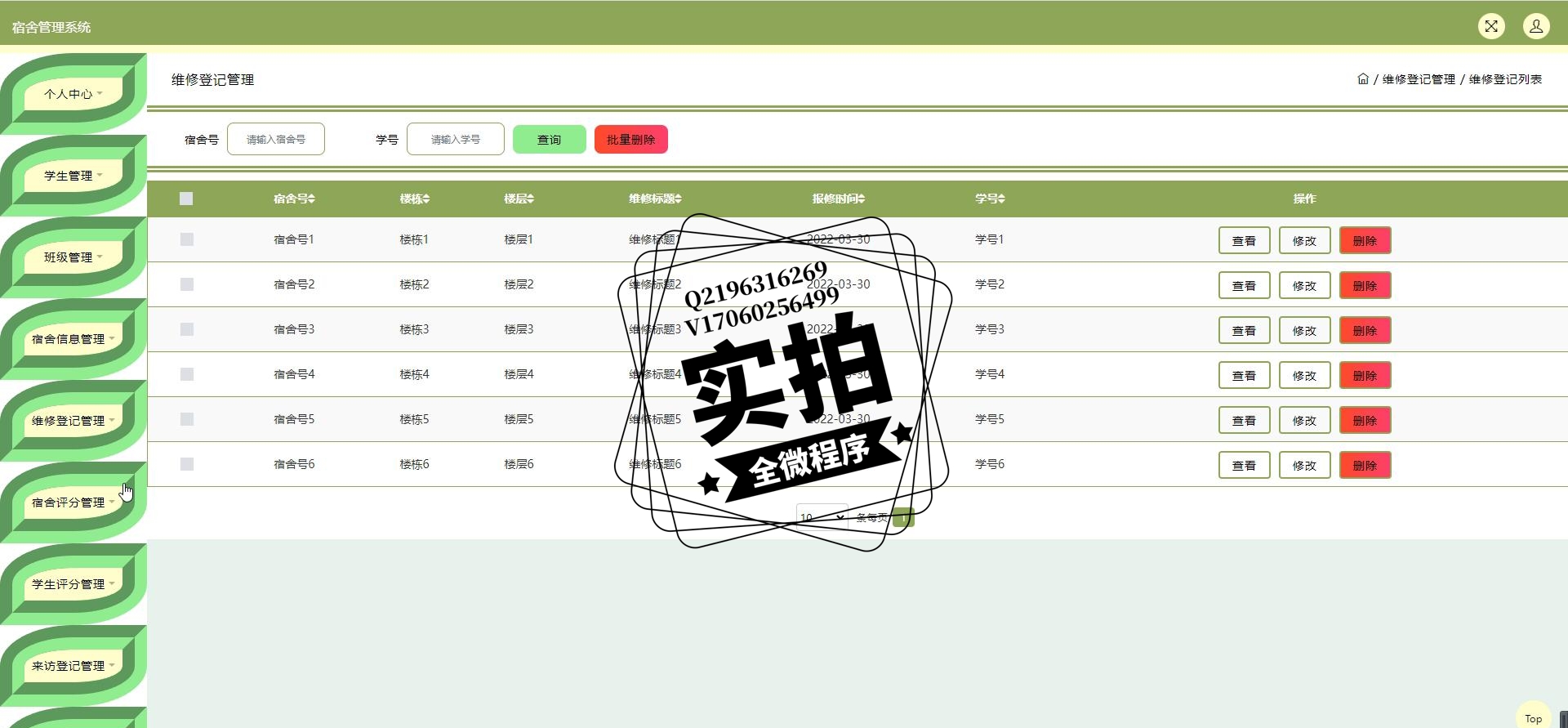Expand the 来访登记管理 sidebar menu
Screen dimensions: 1568x728
pos(73,666)
